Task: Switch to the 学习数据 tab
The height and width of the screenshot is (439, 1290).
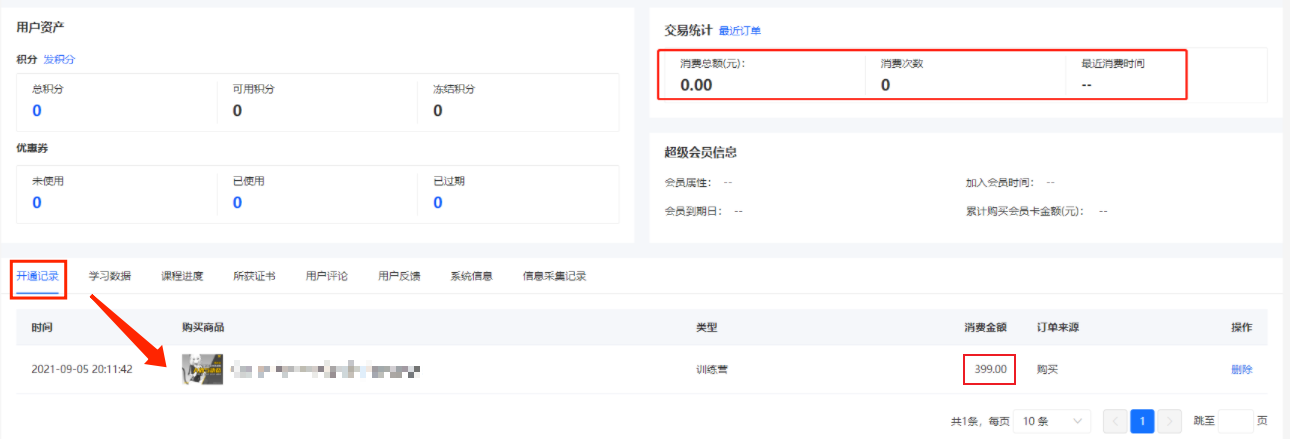Action: click(x=109, y=276)
